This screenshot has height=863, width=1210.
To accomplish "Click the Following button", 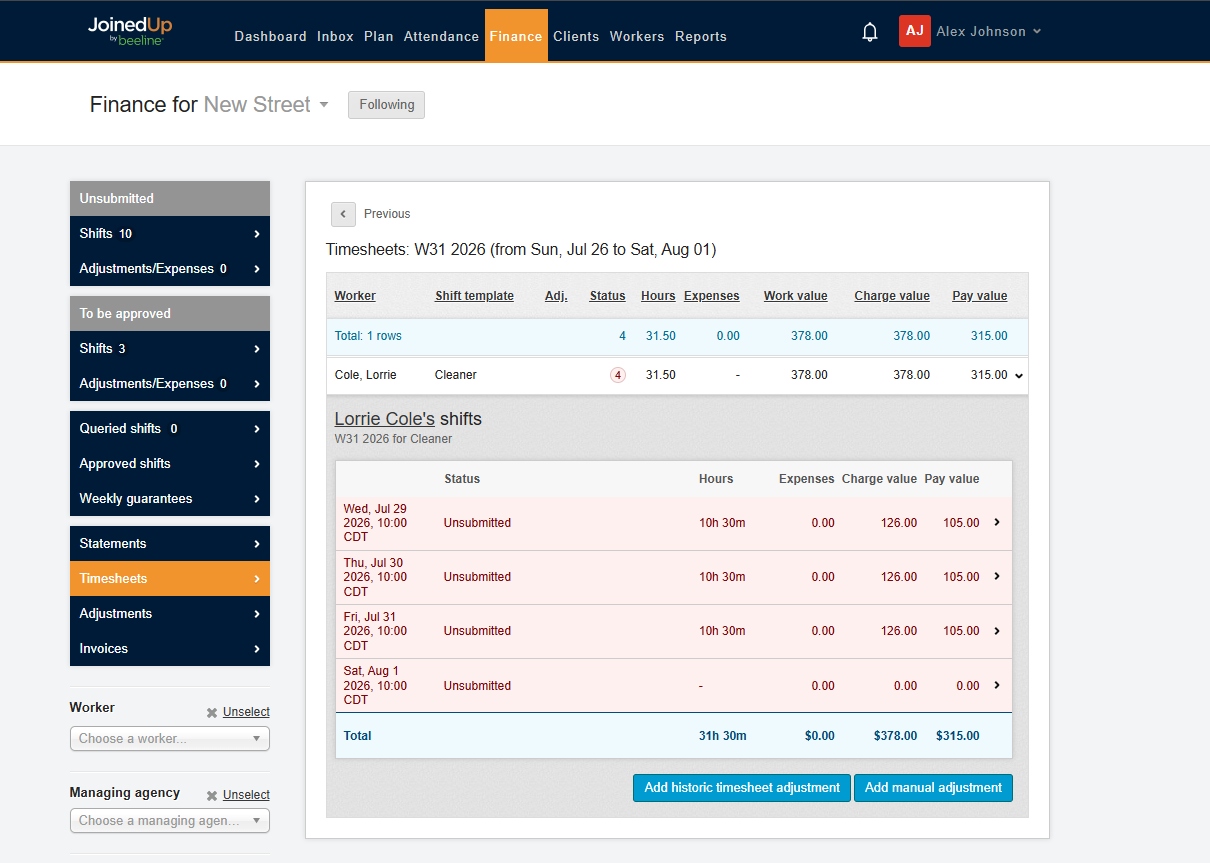I will pyautogui.click(x=387, y=105).
